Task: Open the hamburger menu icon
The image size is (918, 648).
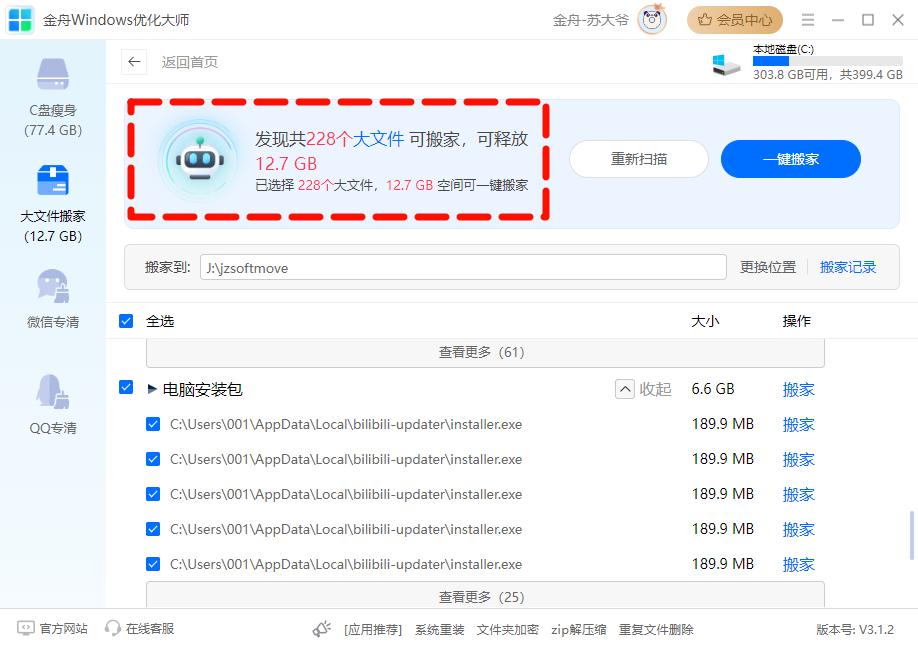Action: pos(808,20)
